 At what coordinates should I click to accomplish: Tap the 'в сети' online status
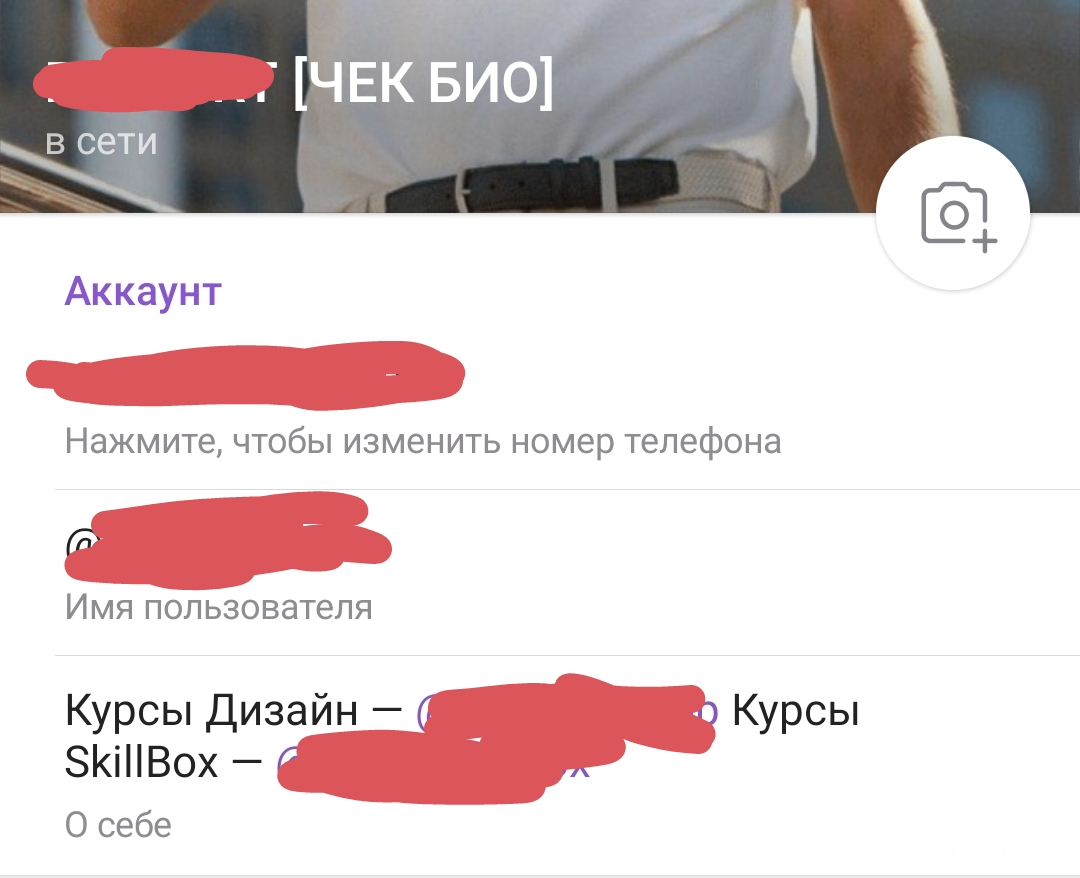tap(101, 141)
